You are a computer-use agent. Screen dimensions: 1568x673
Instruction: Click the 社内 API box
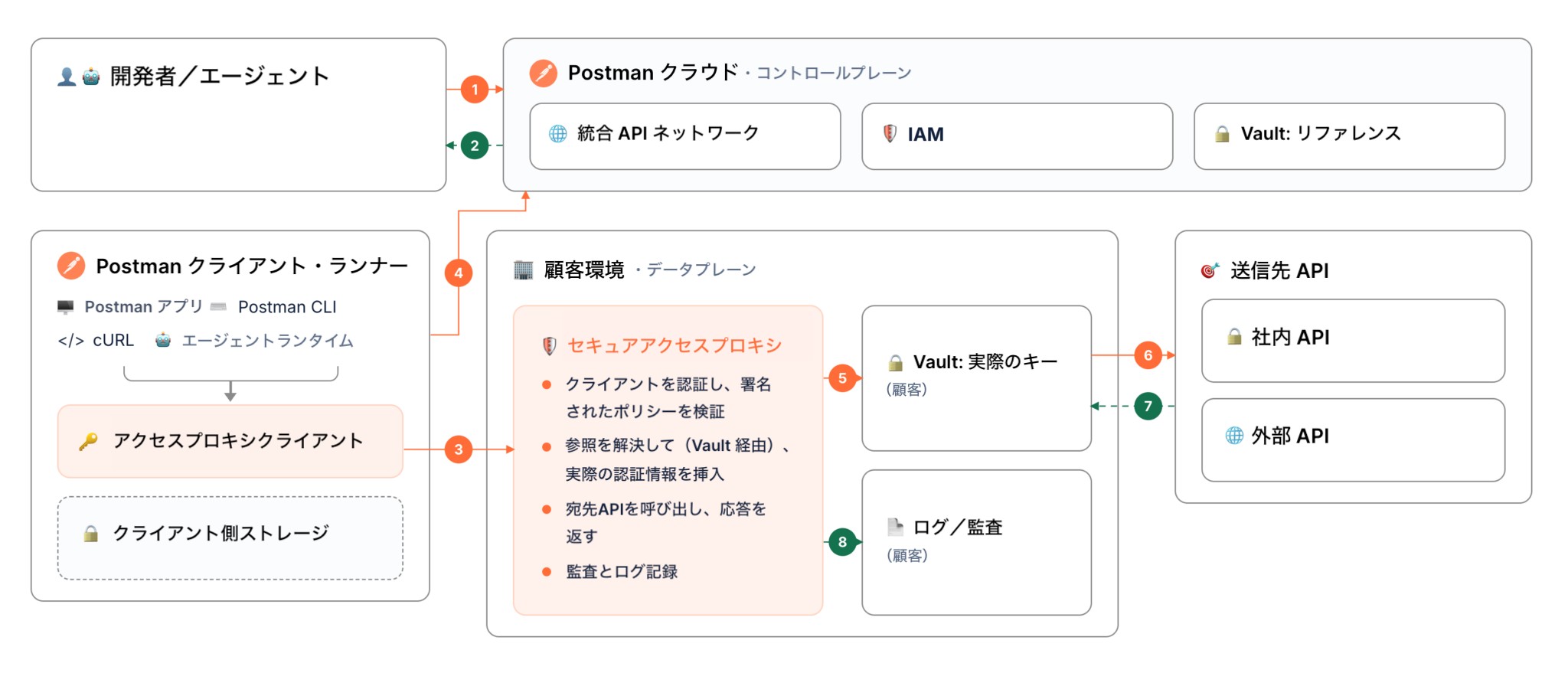[x=1353, y=341]
